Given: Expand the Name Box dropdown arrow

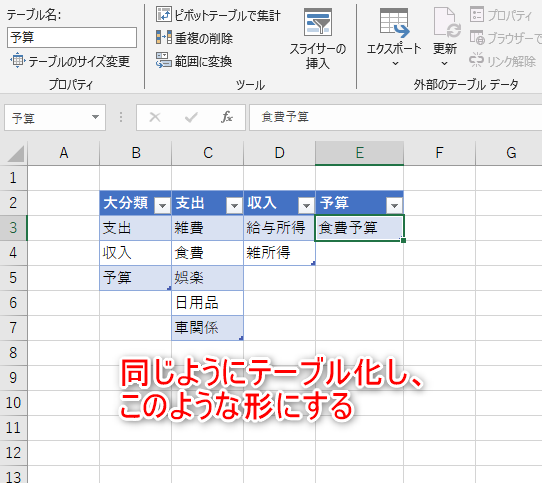Looking at the screenshot, I should tap(95, 118).
